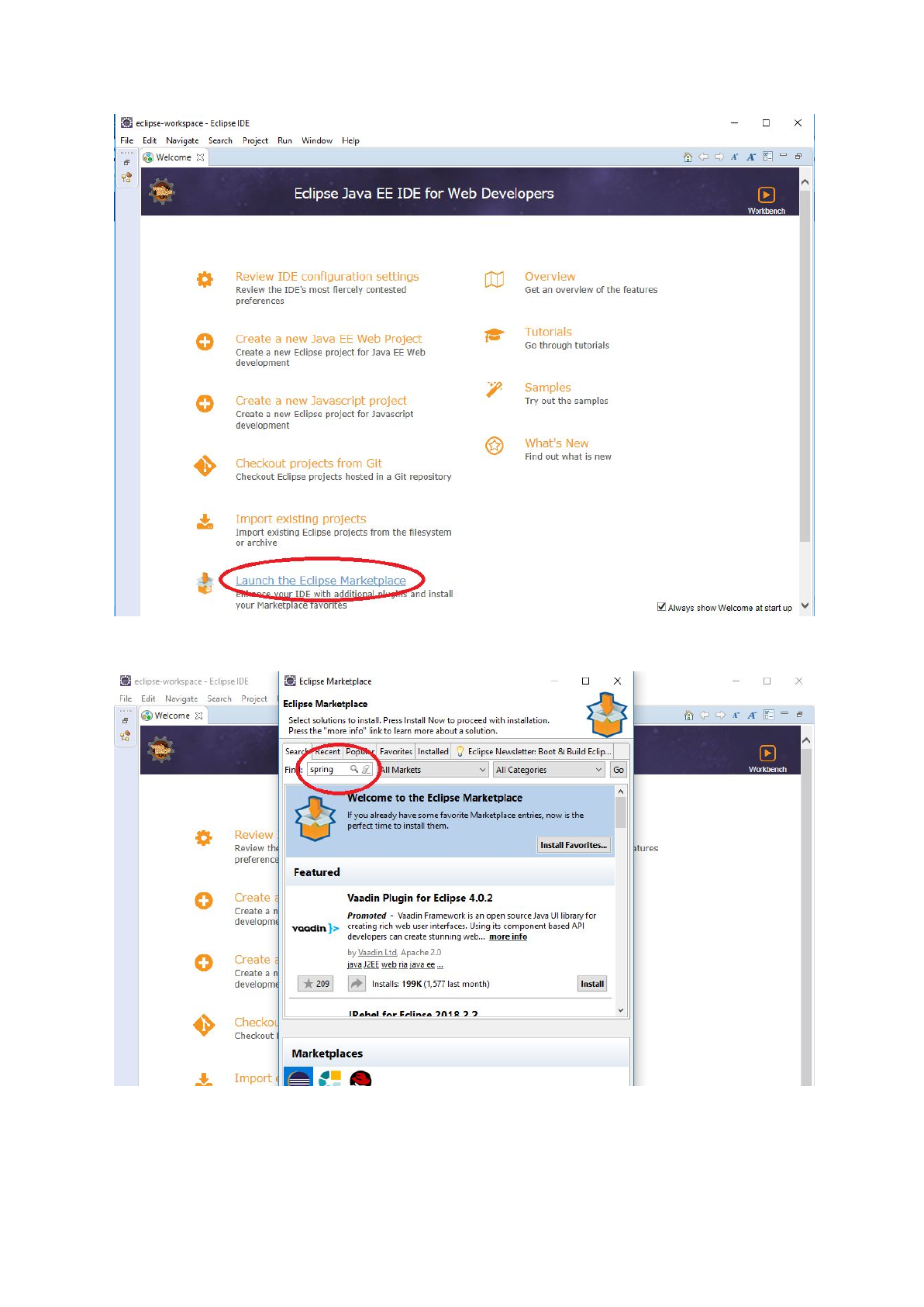Switch to the Installed tab in Eclipse Marketplace
Image resolution: width=924 pixels, height=1307 pixels.
(x=433, y=751)
